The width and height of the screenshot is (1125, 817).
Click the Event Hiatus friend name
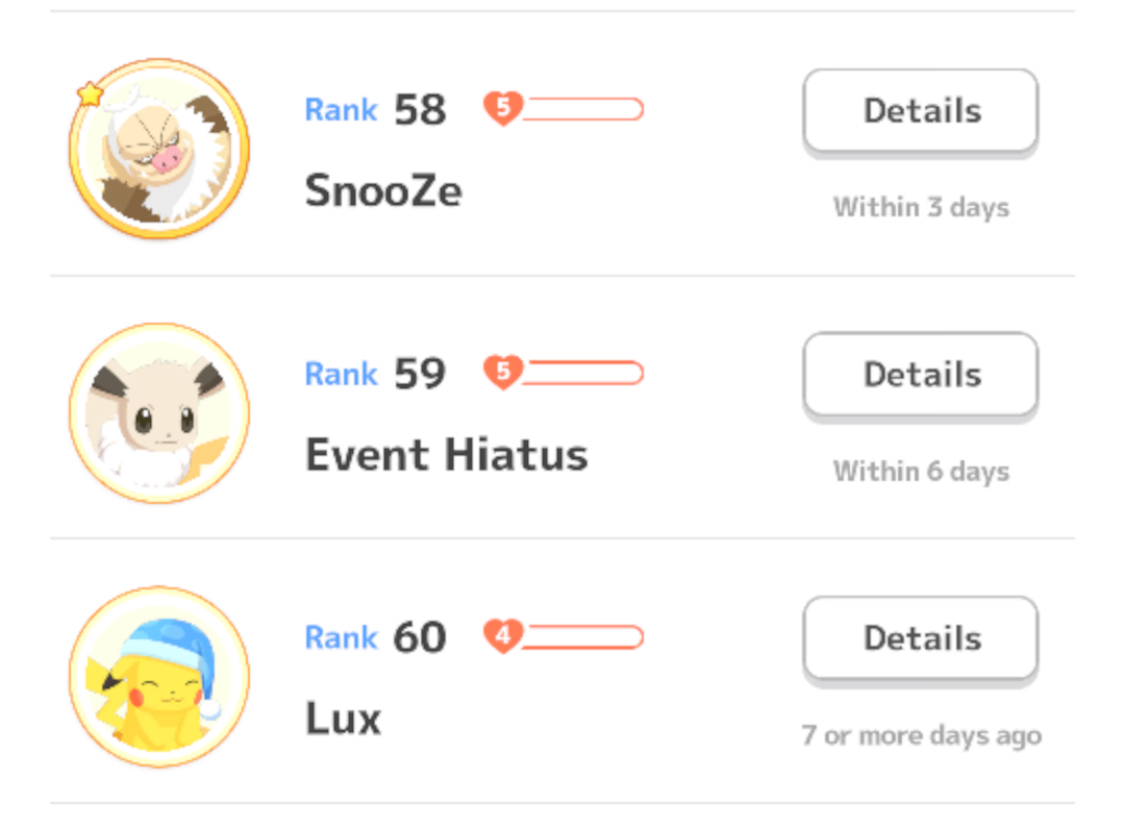[446, 455]
